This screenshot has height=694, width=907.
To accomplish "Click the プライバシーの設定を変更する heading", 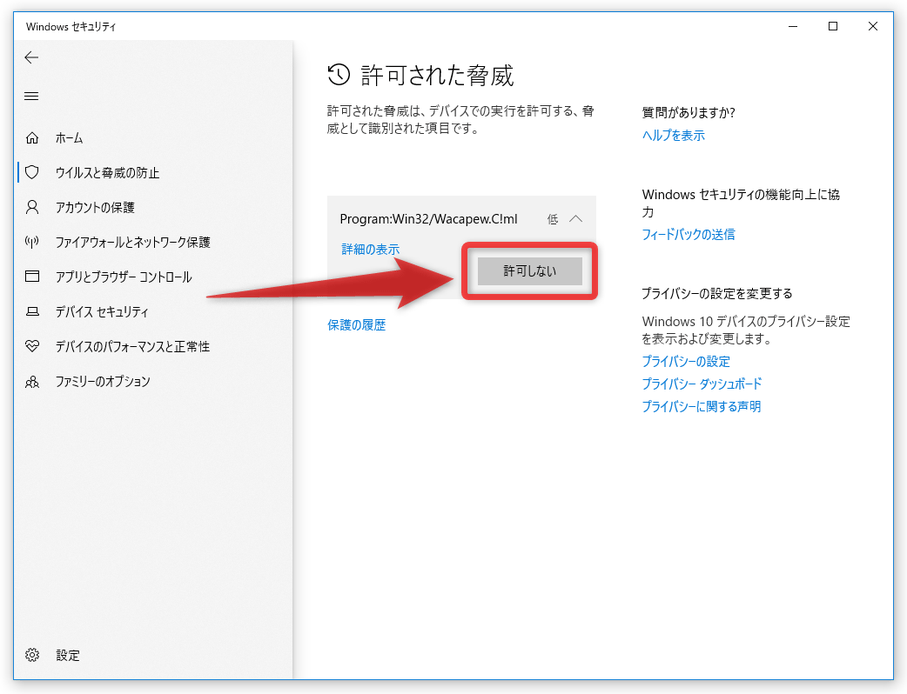I will pyautogui.click(x=717, y=293).
